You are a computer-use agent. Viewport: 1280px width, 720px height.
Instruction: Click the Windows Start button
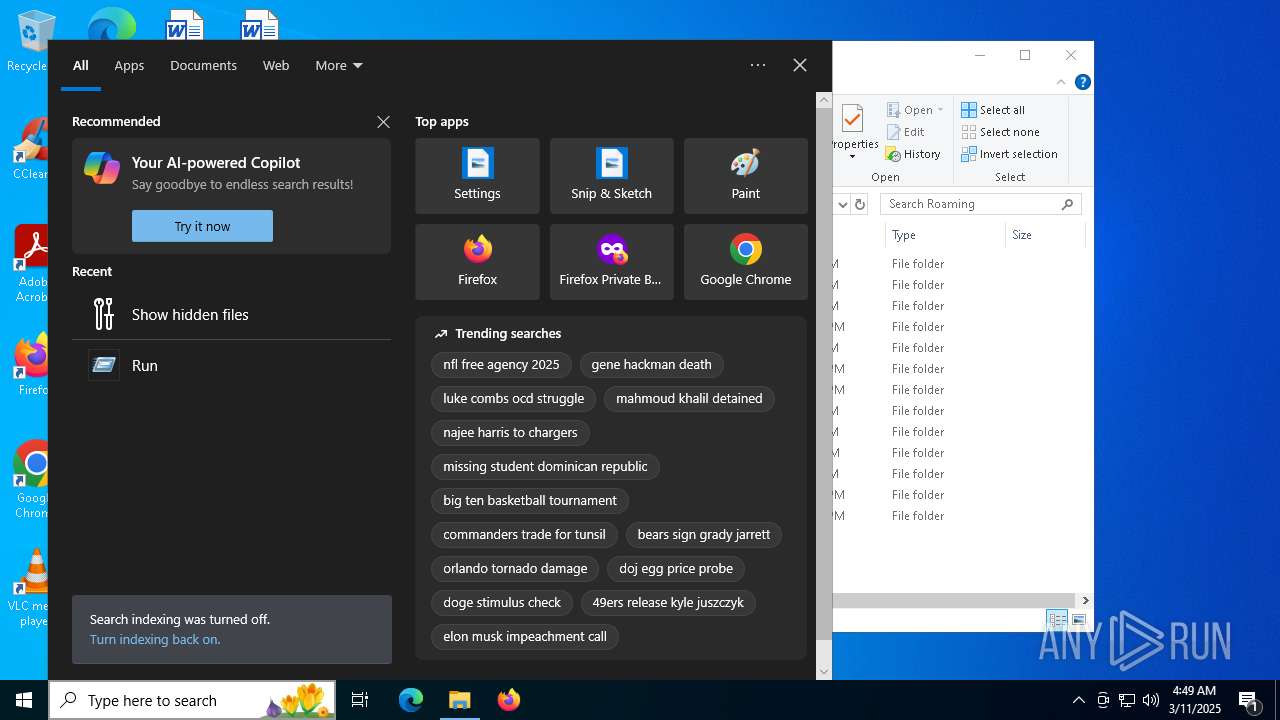click(x=24, y=700)
